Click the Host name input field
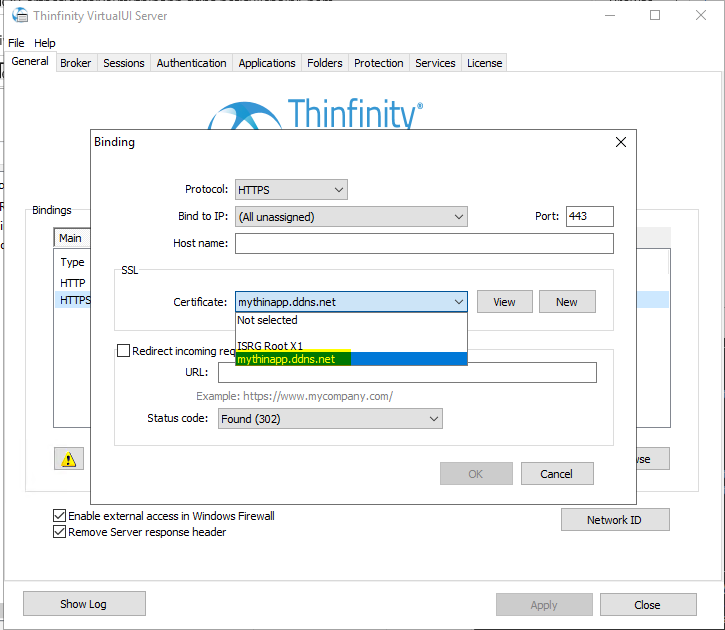 point(424,244)
